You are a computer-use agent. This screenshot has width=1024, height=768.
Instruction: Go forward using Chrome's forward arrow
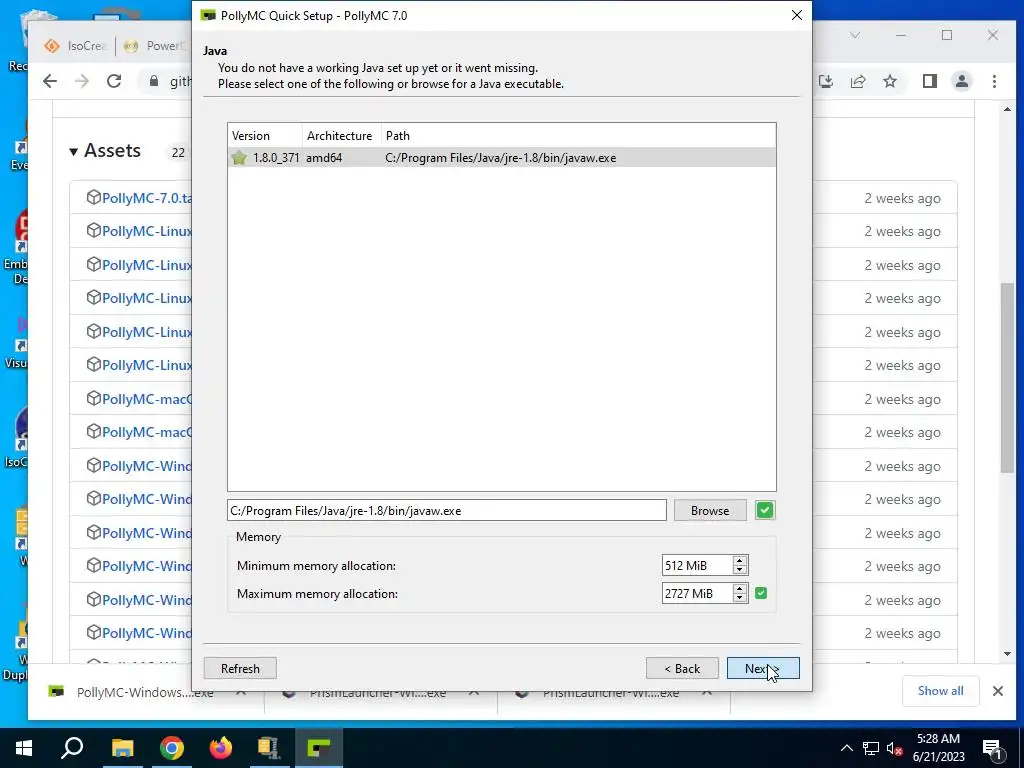point(82,81)
